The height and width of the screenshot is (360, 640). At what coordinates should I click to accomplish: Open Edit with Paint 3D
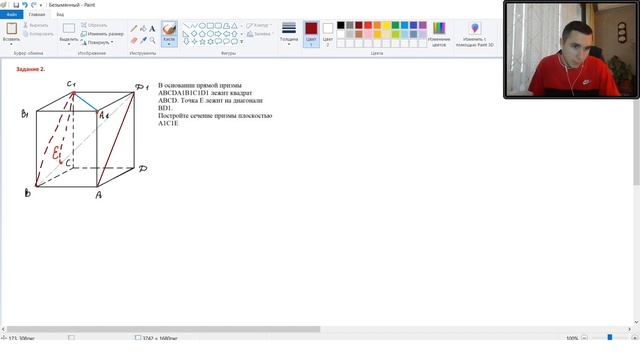click(475, 34)
